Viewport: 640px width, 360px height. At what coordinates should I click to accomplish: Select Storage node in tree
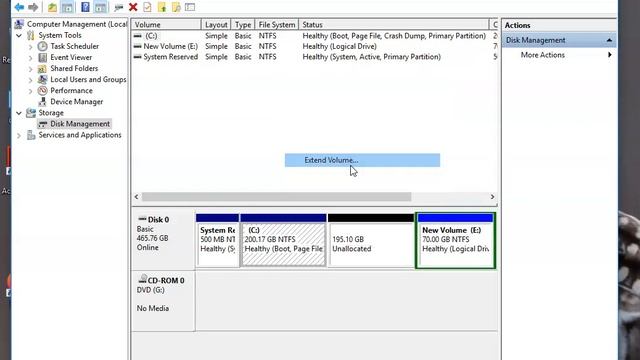pyautogui.click(x=51, y=112)
